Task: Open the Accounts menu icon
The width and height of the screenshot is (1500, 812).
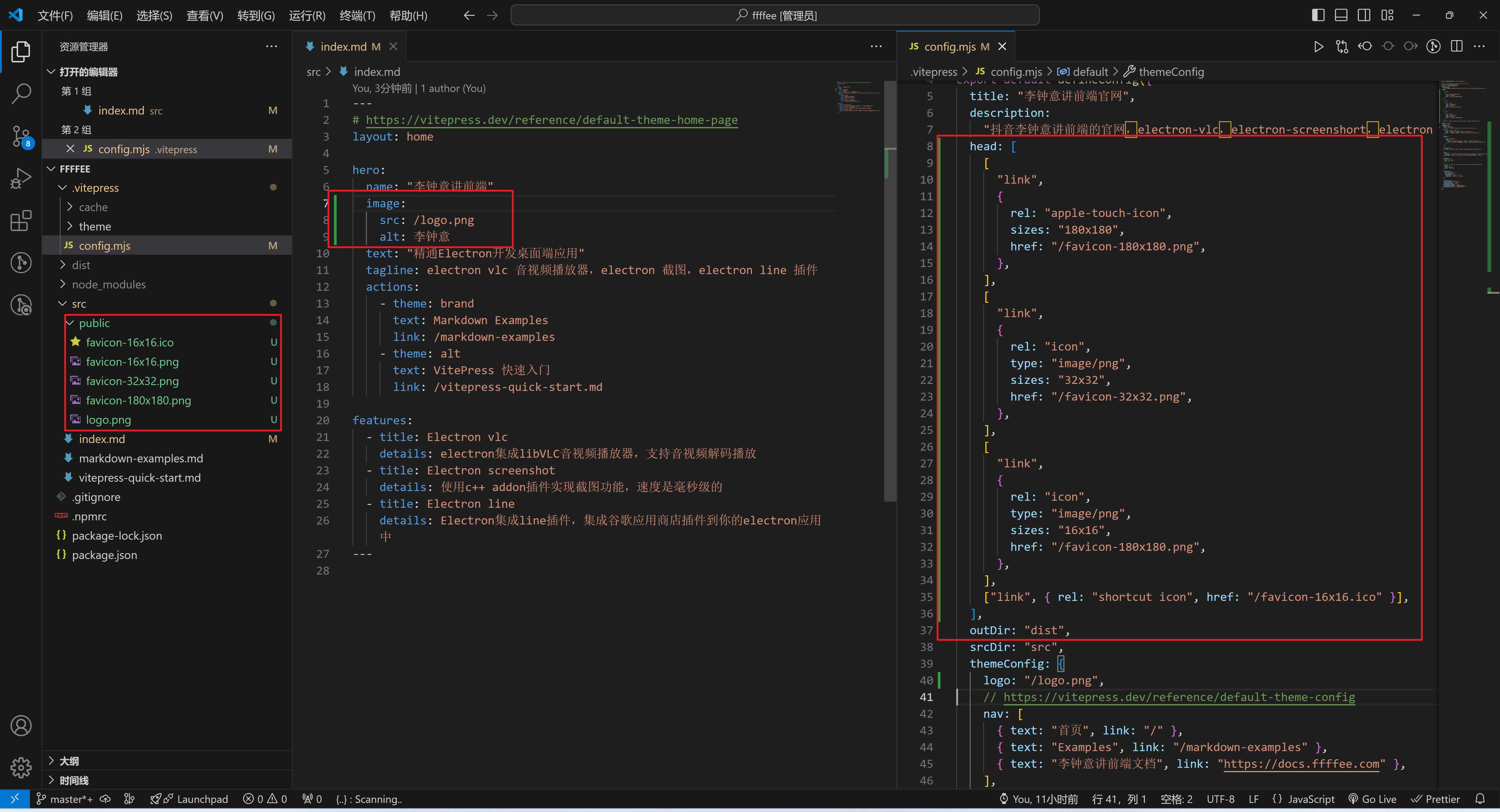Action: click(x=21, y=725)
